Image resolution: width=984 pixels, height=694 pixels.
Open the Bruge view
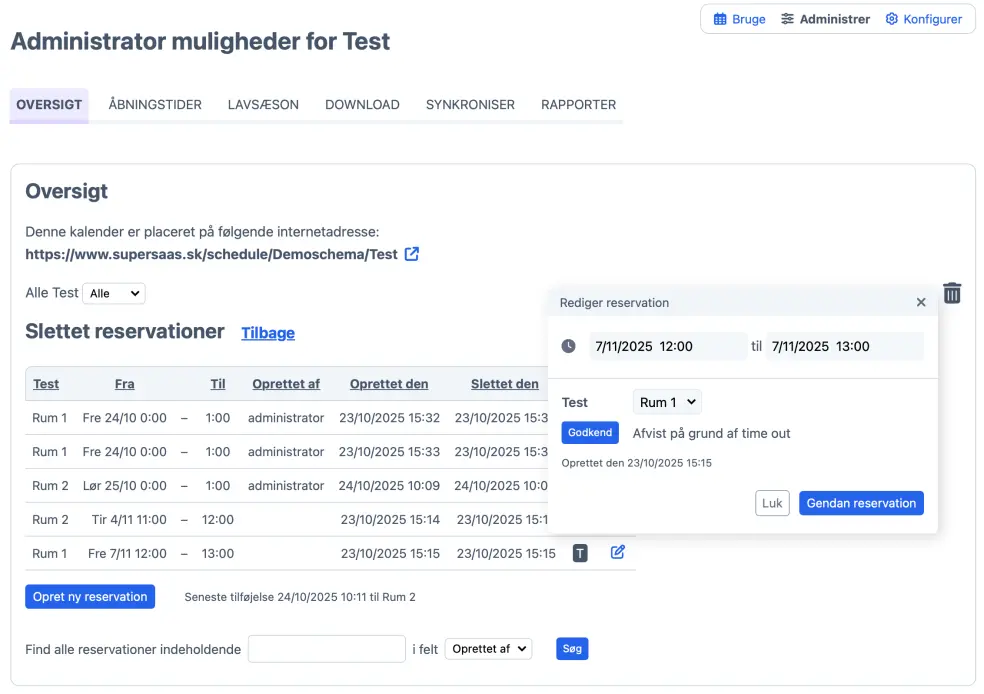739,19
